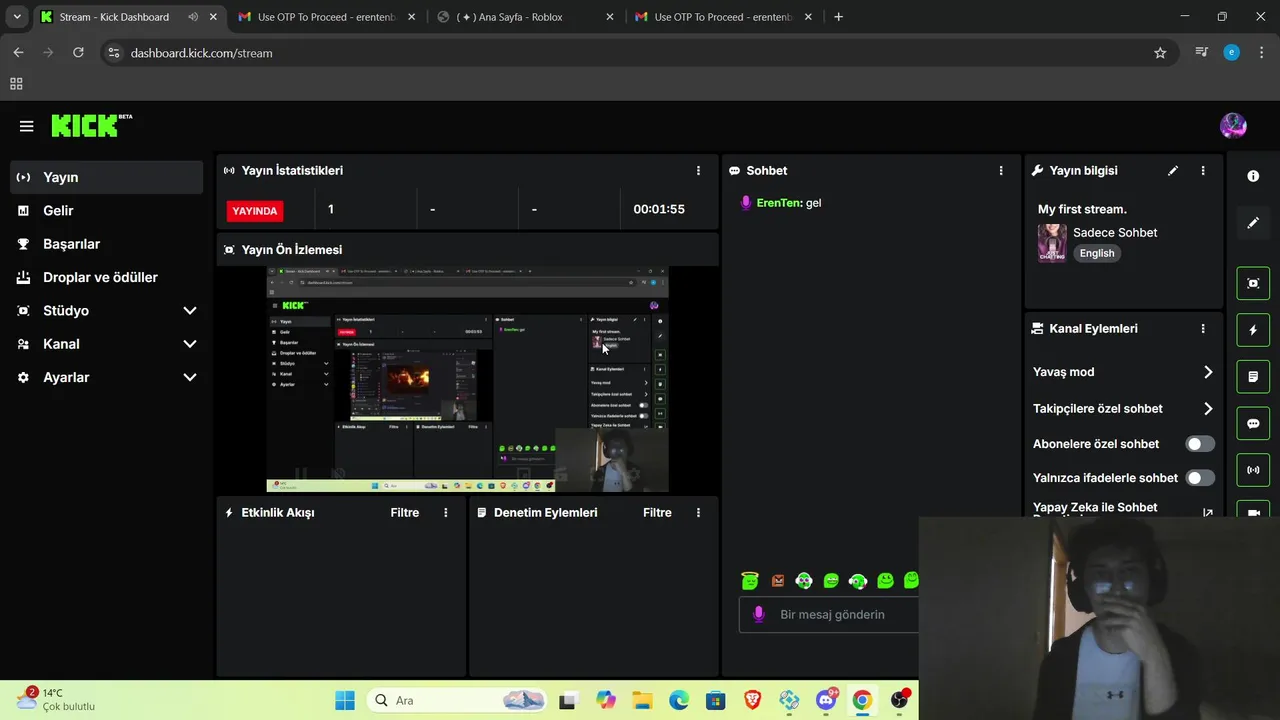Open Takipçilere özel sohbet chevron
The height and width of the screenshot is (720, 1280).
coord(1208,409)
